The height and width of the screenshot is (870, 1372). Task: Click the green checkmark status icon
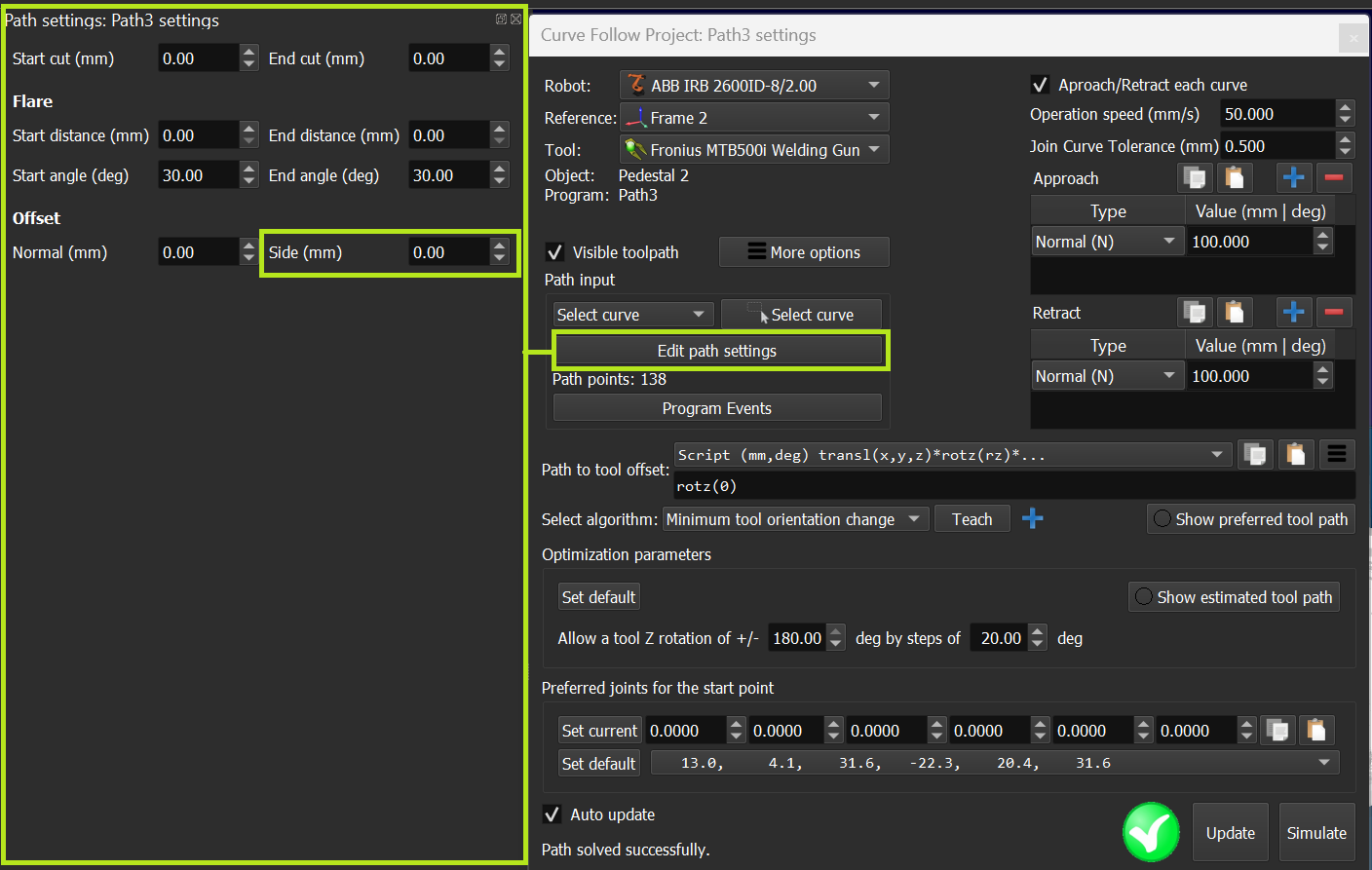tap(1151, 832)
